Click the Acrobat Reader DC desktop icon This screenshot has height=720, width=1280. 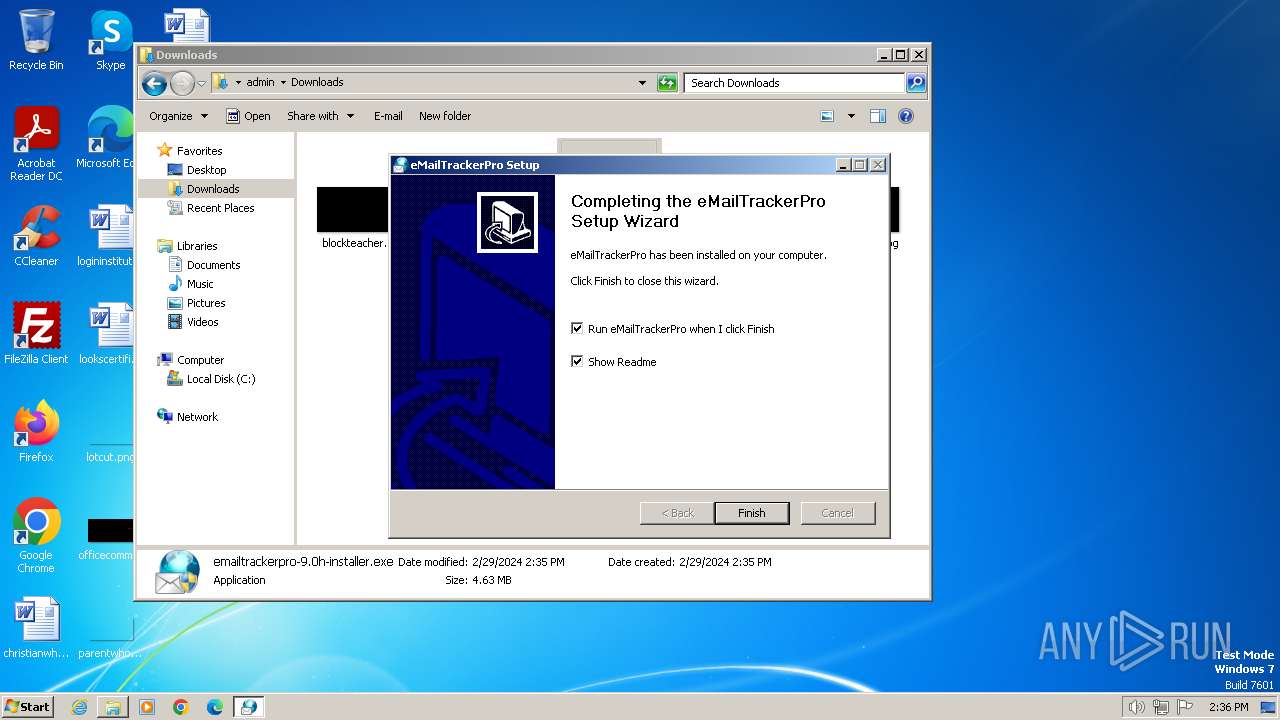pyautogui.click(x=36, y=144)
